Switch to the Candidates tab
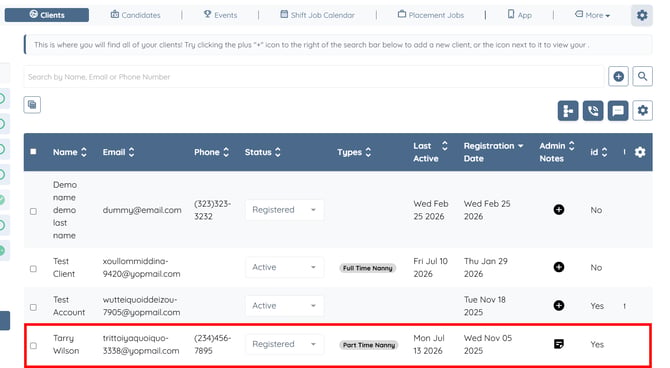Image resolution: width=670 pixels, height=368 pixels. pyautogui.click(x=135, y=15)
